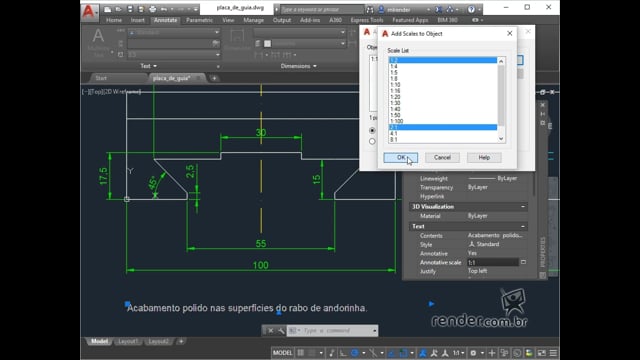This screenshot has height=360, width=640.
Task: Collapse the 3D Visualization section
Action: [x=523, y=207]
